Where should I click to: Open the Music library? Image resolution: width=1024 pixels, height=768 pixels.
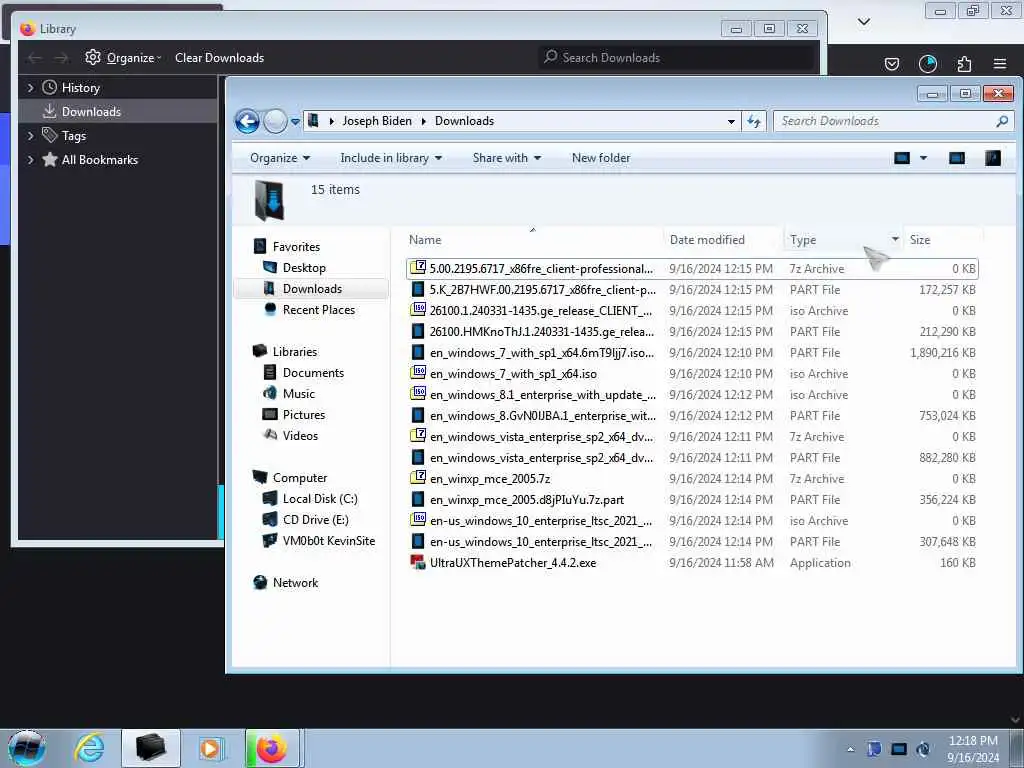[298, 393]
